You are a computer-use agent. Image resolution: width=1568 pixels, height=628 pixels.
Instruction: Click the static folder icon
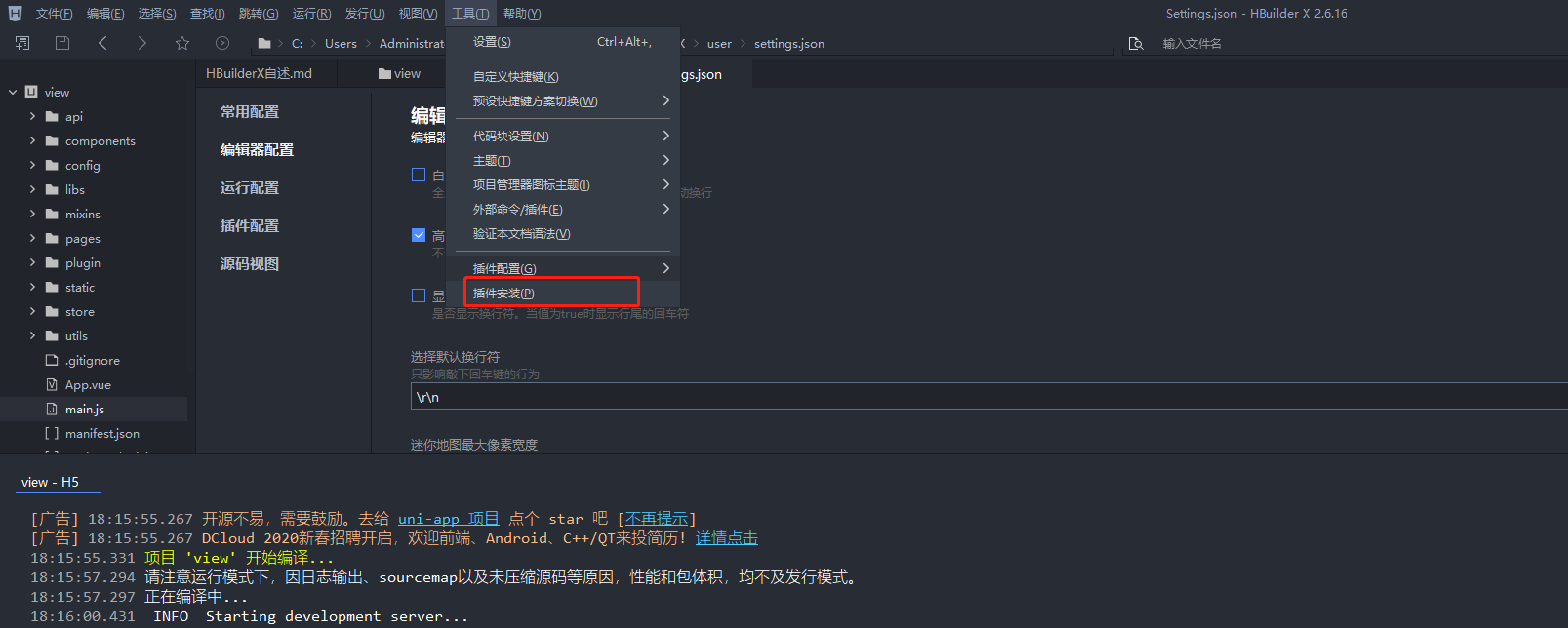(x=53, y=287)
